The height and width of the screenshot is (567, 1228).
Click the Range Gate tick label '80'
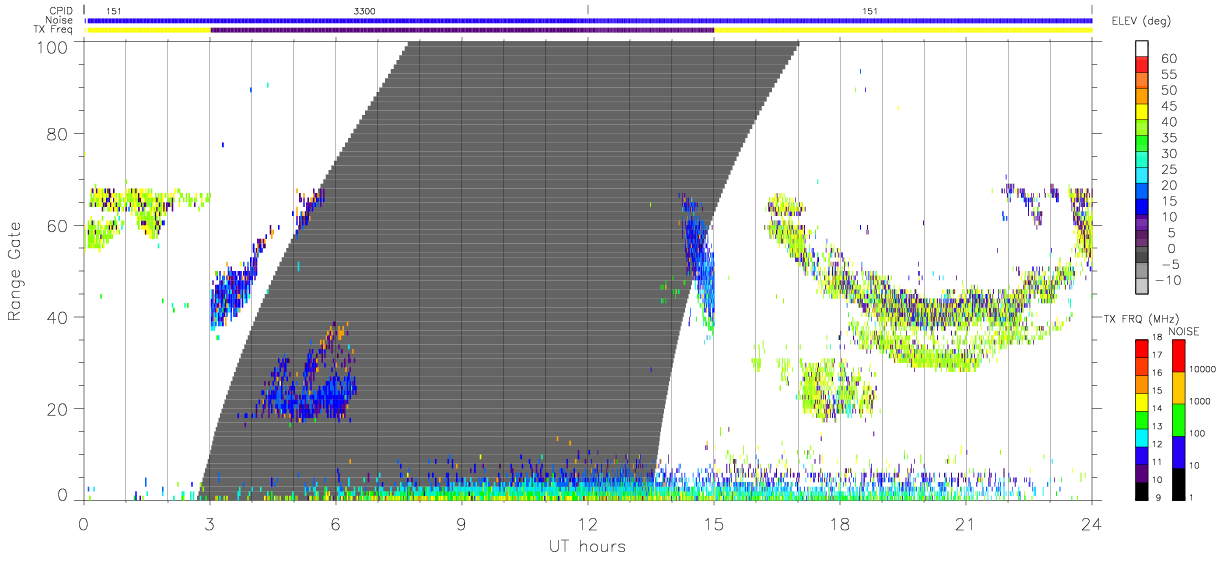click(58, 134)
